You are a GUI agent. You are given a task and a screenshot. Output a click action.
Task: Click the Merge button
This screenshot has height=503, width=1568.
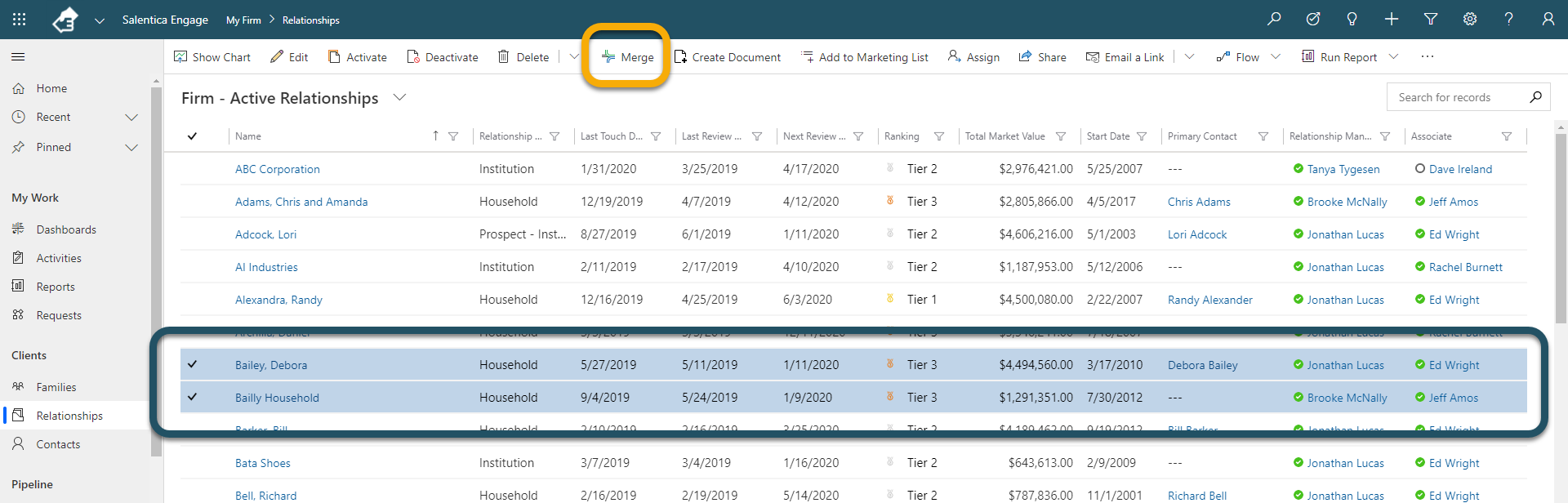pos(627,57)
